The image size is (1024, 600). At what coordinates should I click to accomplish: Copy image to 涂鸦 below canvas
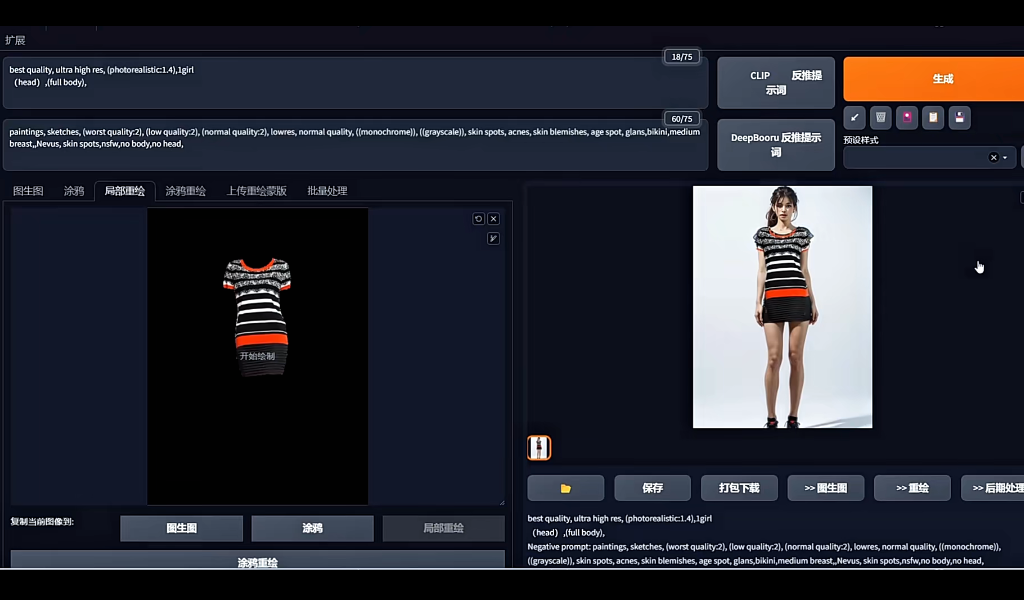pyautogui.click(x=312, y=528)
